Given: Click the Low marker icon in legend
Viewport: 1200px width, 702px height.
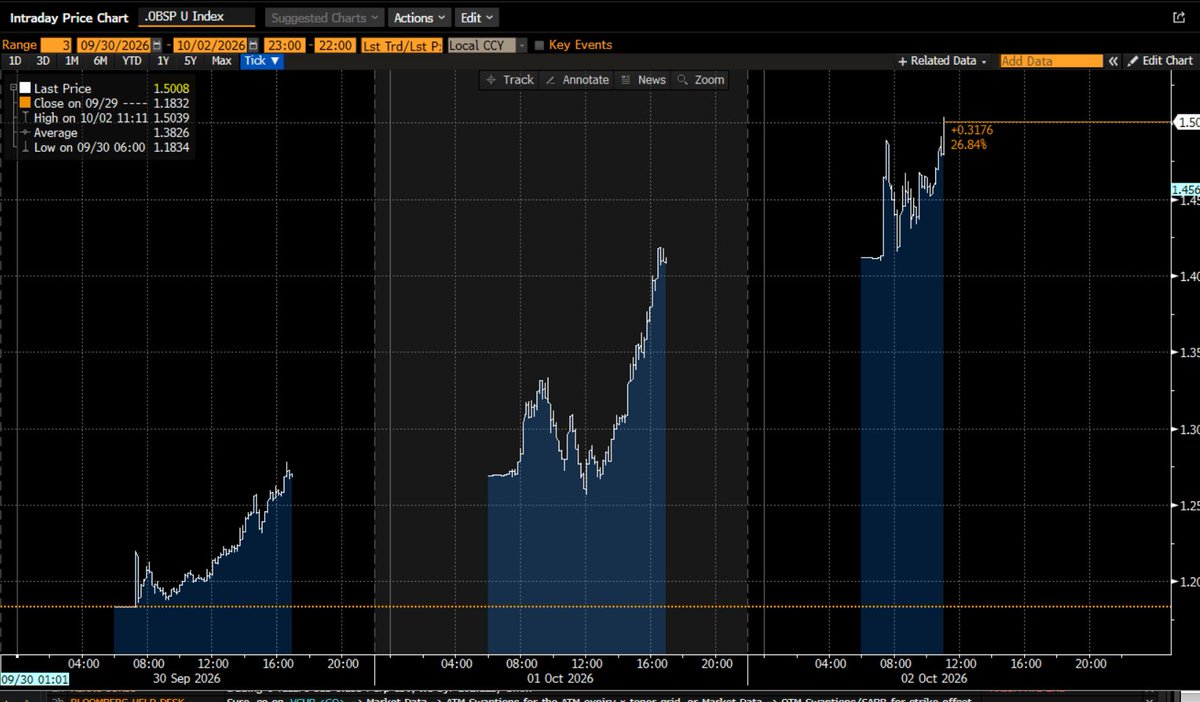Looking at the screenshot, I should pyautogui.click(x=24, y=147).
